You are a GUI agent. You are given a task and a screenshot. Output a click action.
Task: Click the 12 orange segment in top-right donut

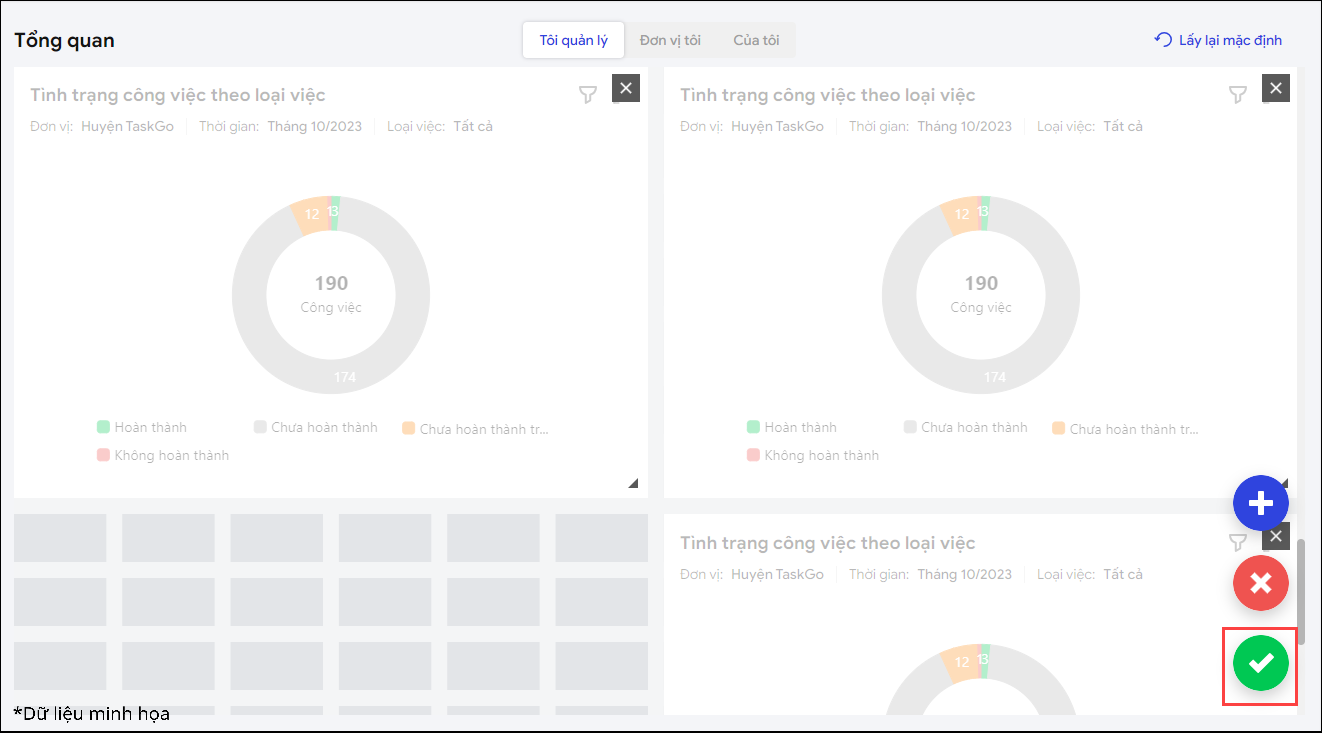coord(962,214)
